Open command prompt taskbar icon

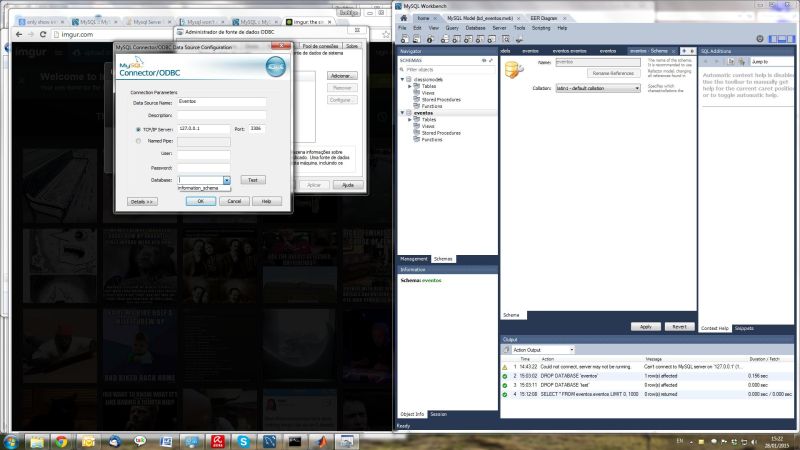click(x=295, y=441)
